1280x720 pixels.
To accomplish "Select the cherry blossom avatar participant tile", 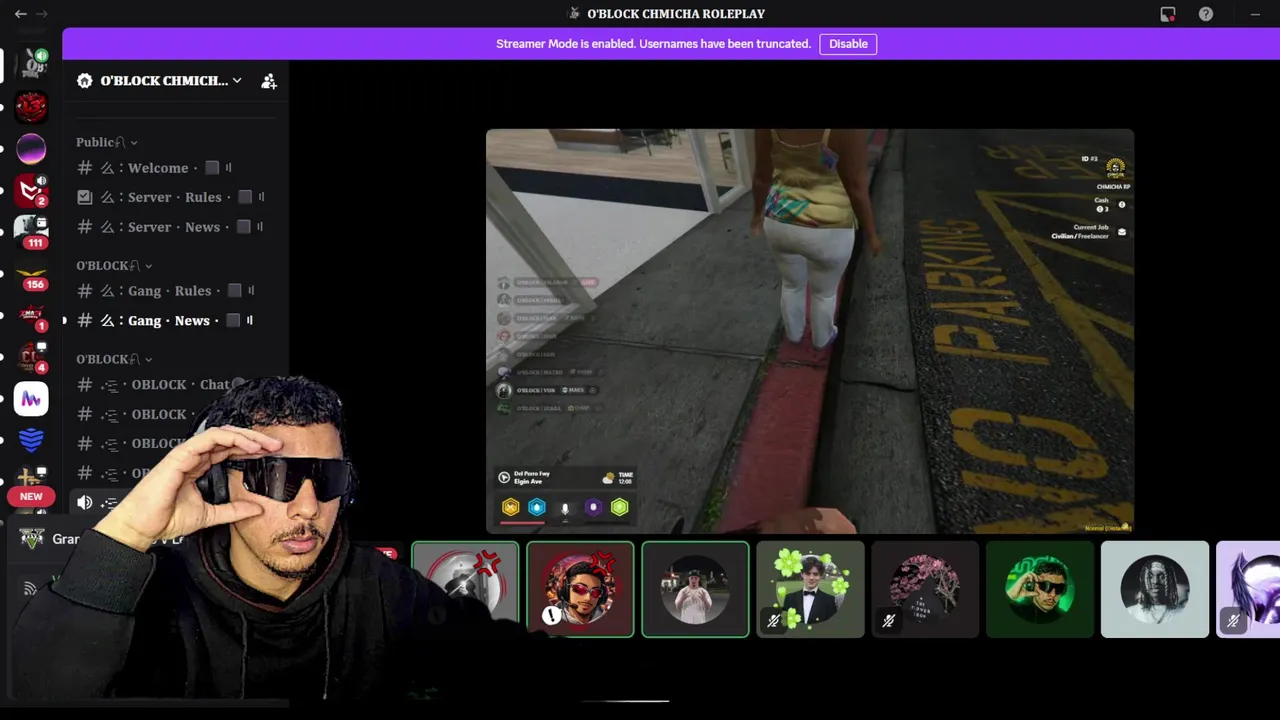I will coord(925,590).
